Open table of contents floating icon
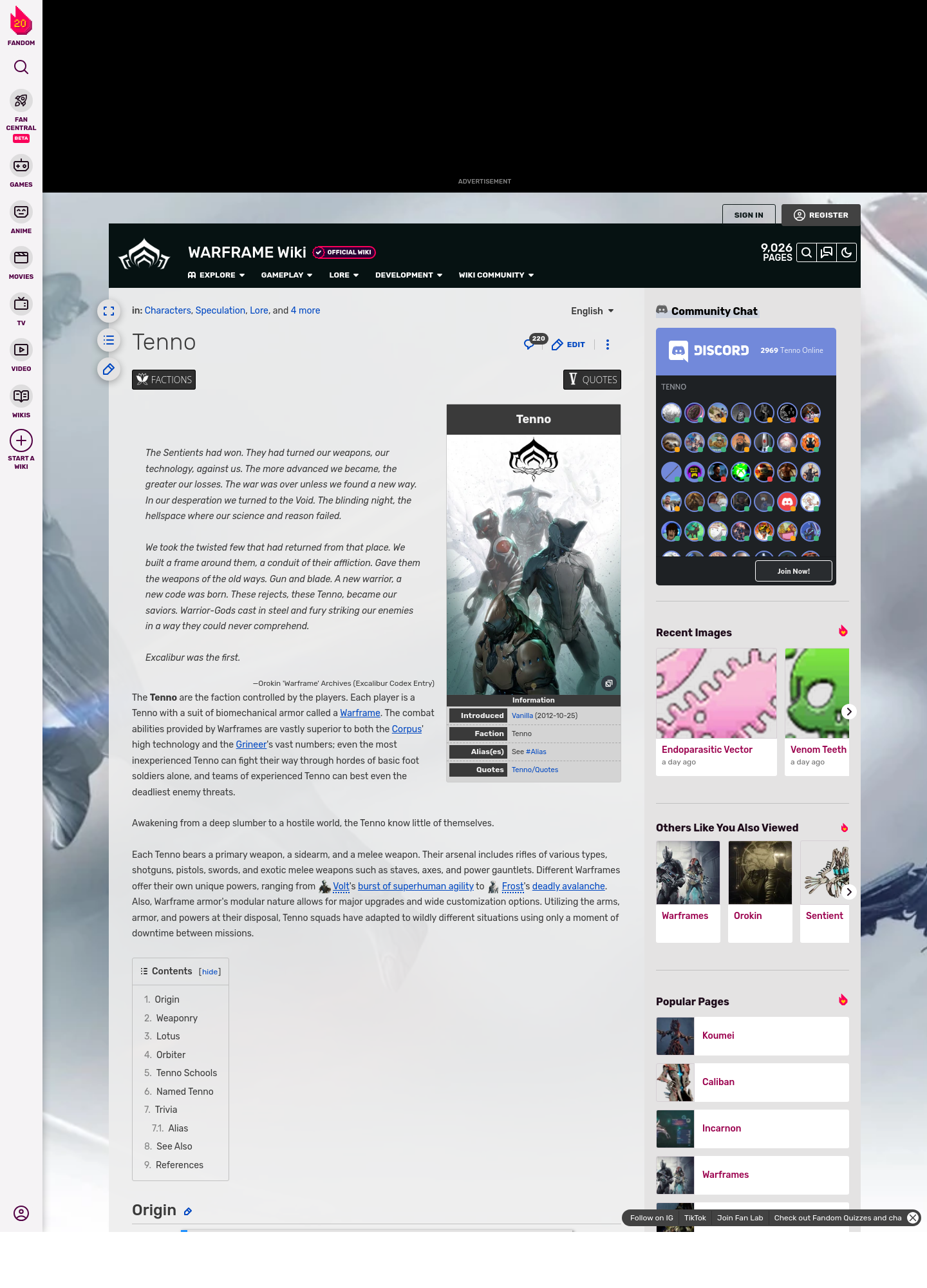 [109, 340]
